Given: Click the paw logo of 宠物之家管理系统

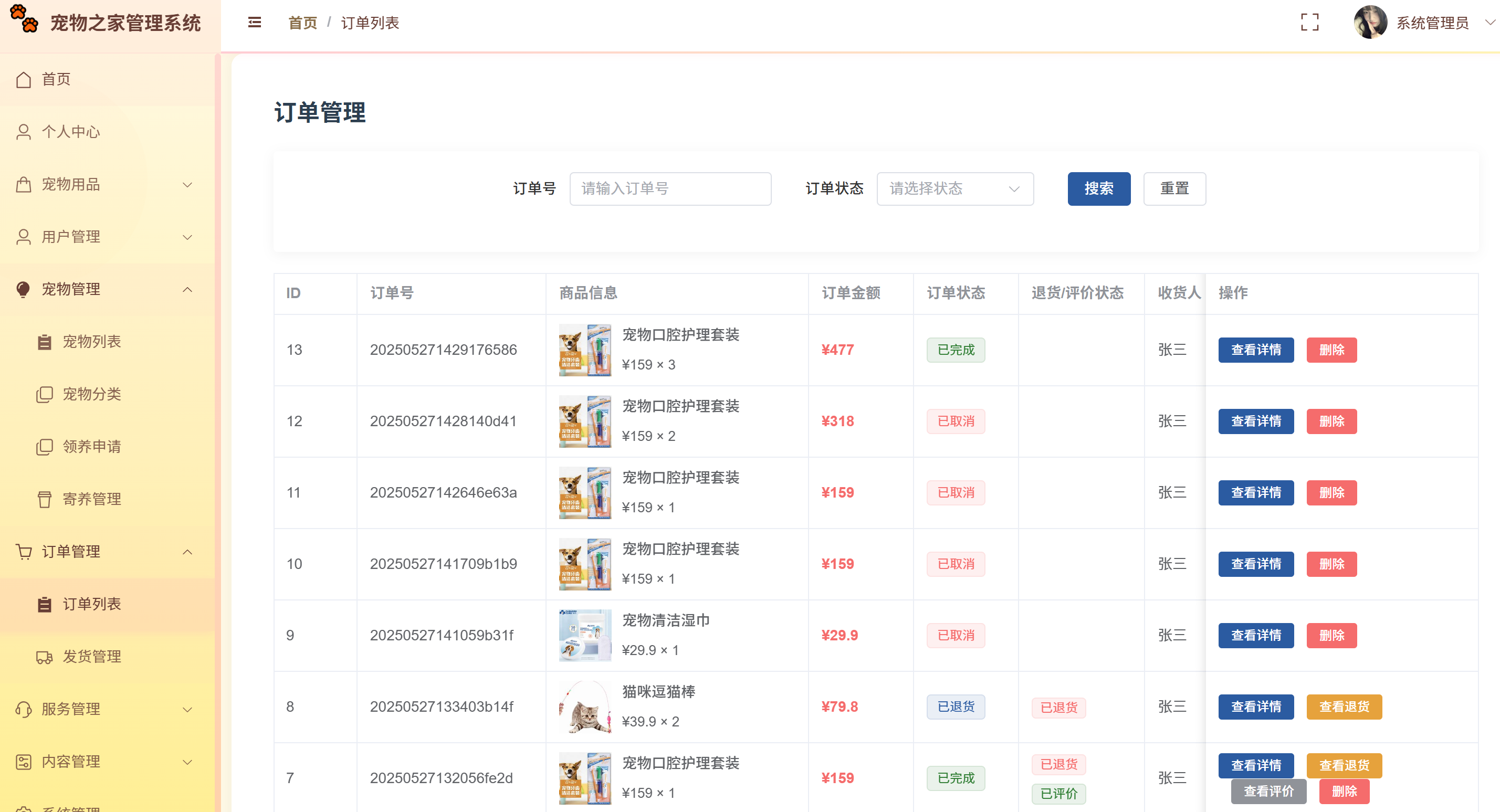Looking at the screenshot, I should [24, 22].
